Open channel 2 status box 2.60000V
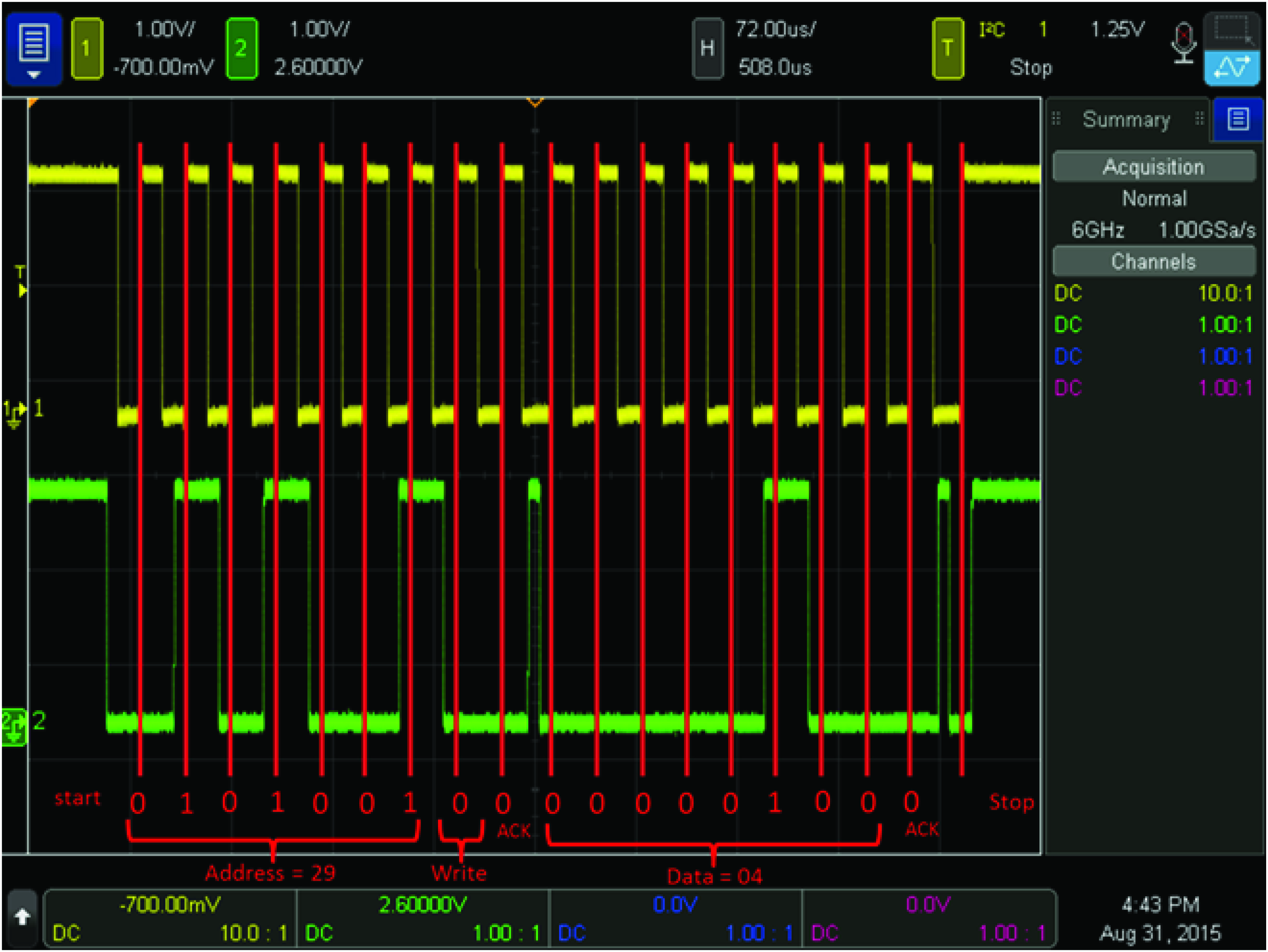The width and height of the screenshot is (1268, 952). (422, 918)
